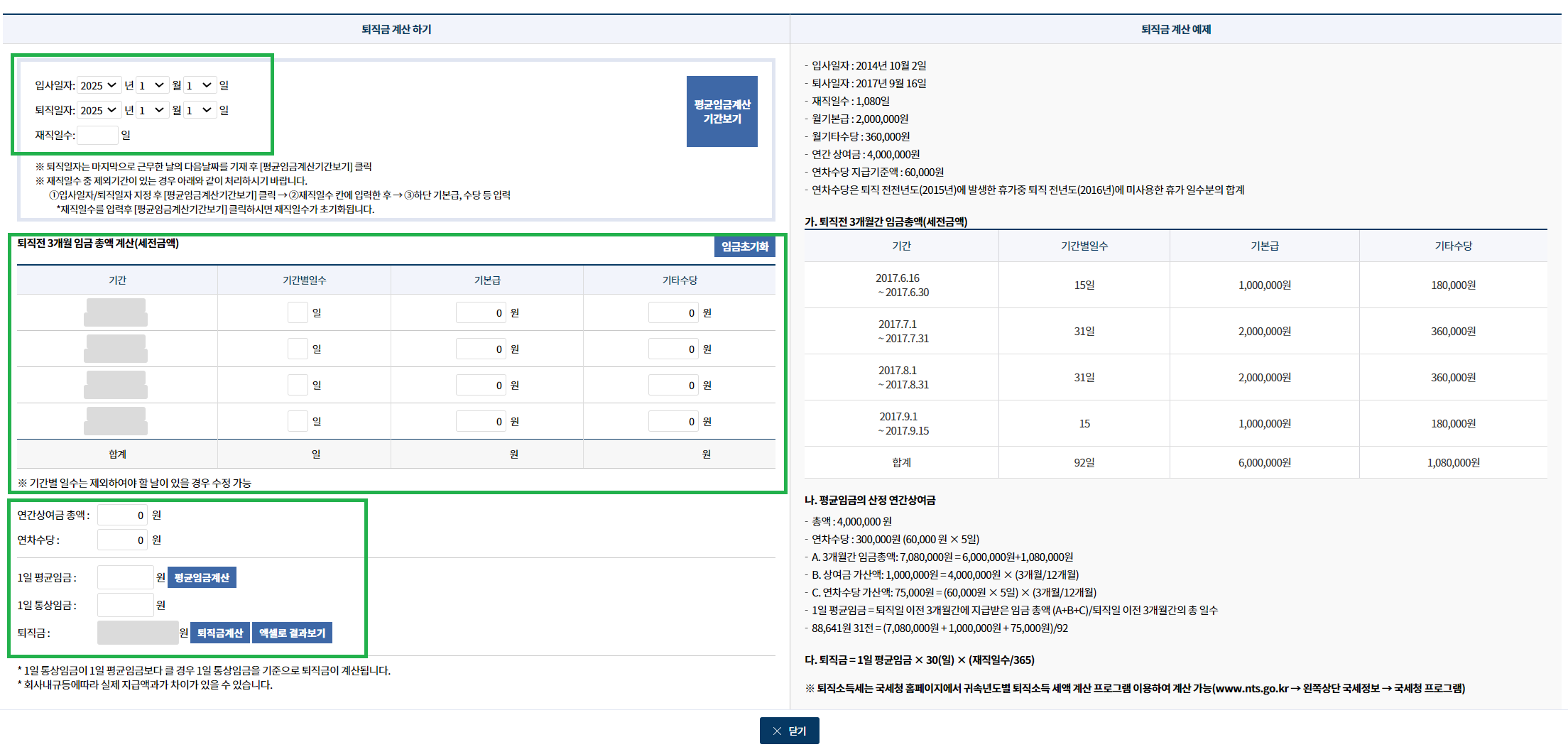Screen dimensions: 1568x747
Task: Open the 퇴직일자 day dropdown
Action: pyautogui.click(x=201, y=110)
